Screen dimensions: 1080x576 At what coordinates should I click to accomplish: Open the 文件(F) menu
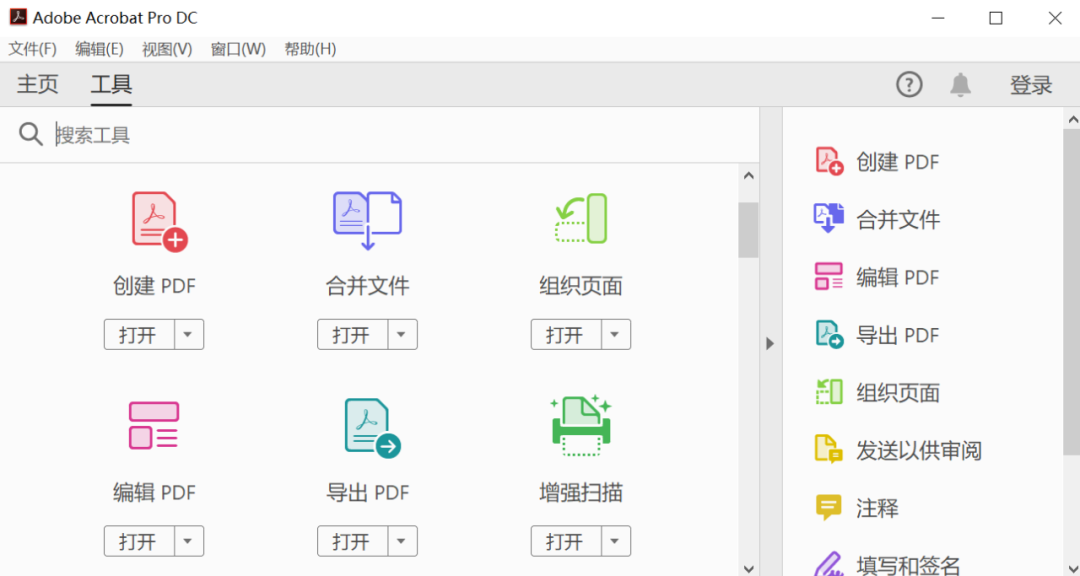coord(32,49)
